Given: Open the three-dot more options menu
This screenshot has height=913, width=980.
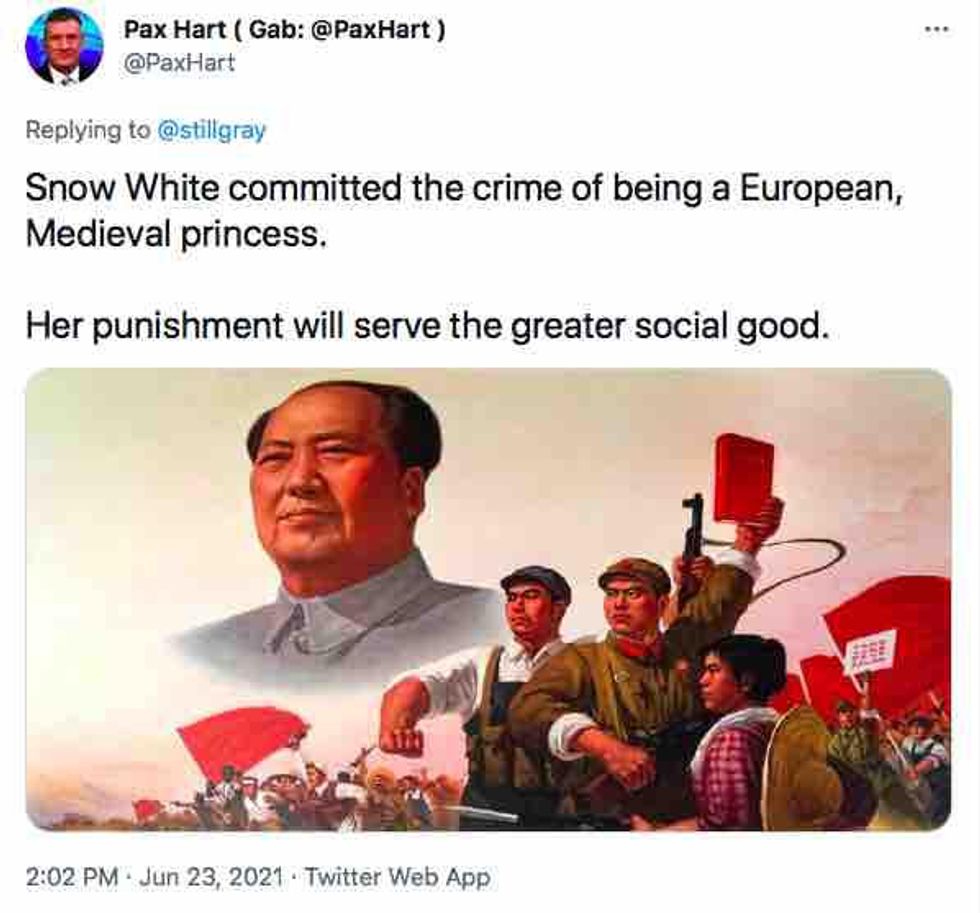Looking at the screenshot, I should coord(938,29).
